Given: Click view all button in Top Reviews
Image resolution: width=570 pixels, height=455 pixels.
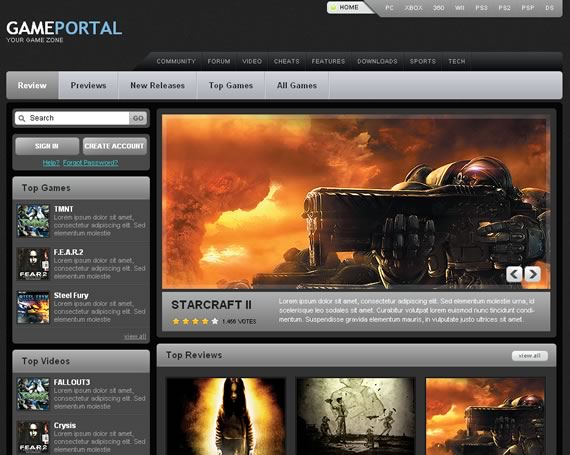Looking at the screenshot, I should (x=530, y=356).
